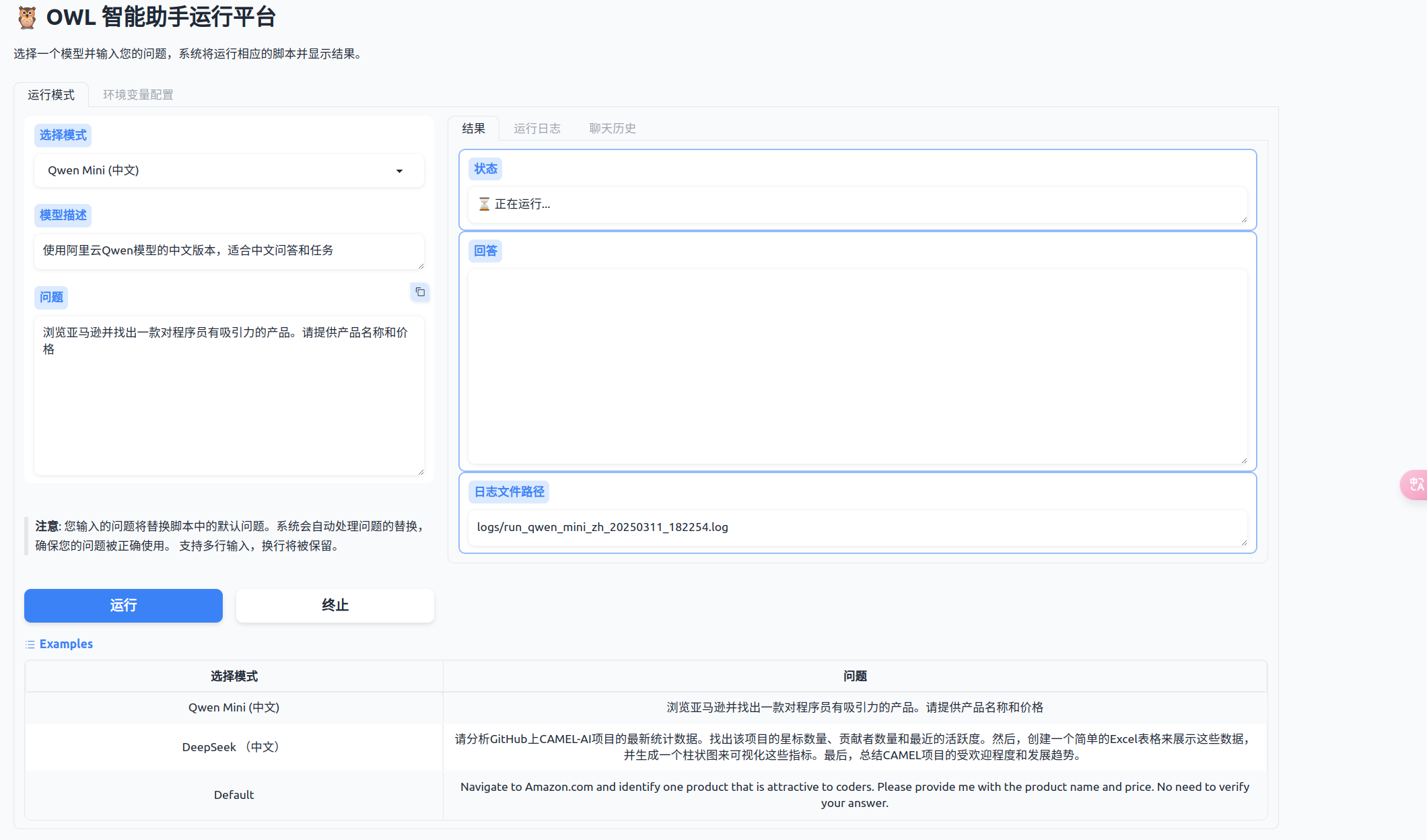Click the Examples list icon

point(30,645)
